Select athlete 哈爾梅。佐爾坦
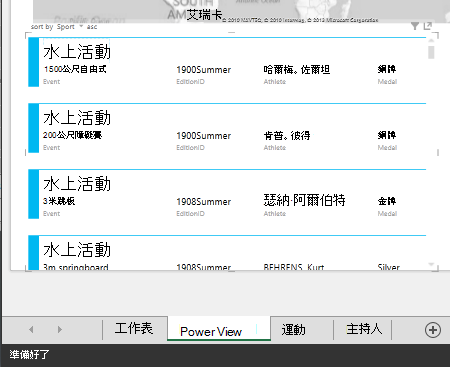This screenshot has height=367, width=450. pyautogui.click(x=297, y=70)
